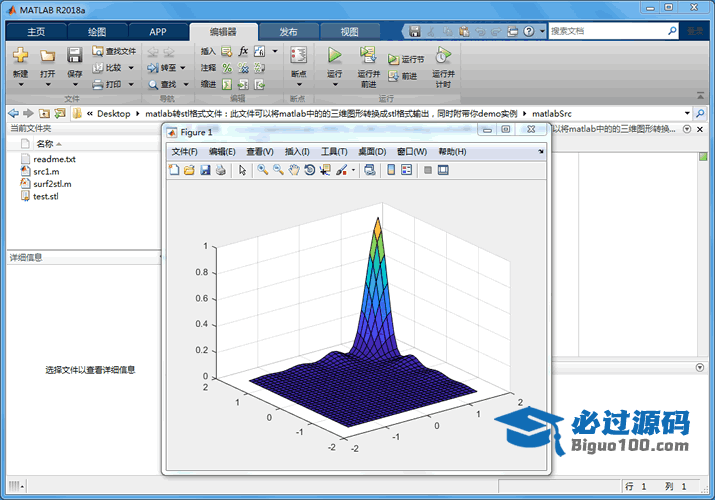
Task: Click the Find Files button
Action: click(x=114, y=51)
